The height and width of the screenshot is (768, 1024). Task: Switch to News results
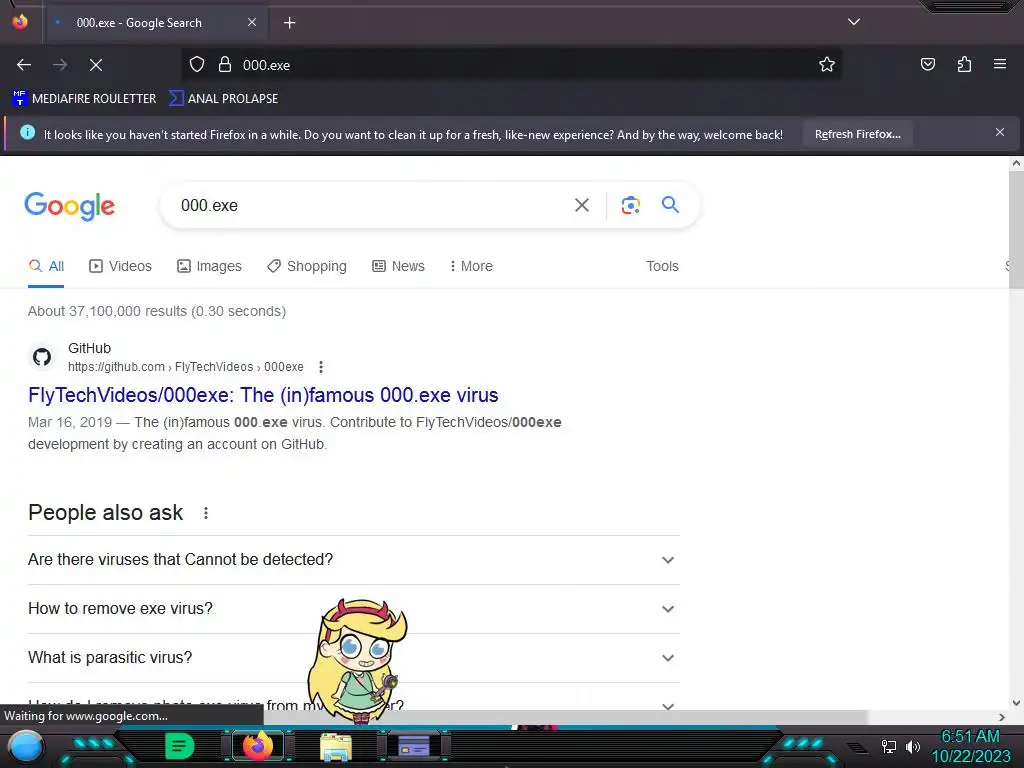point(398,266)
